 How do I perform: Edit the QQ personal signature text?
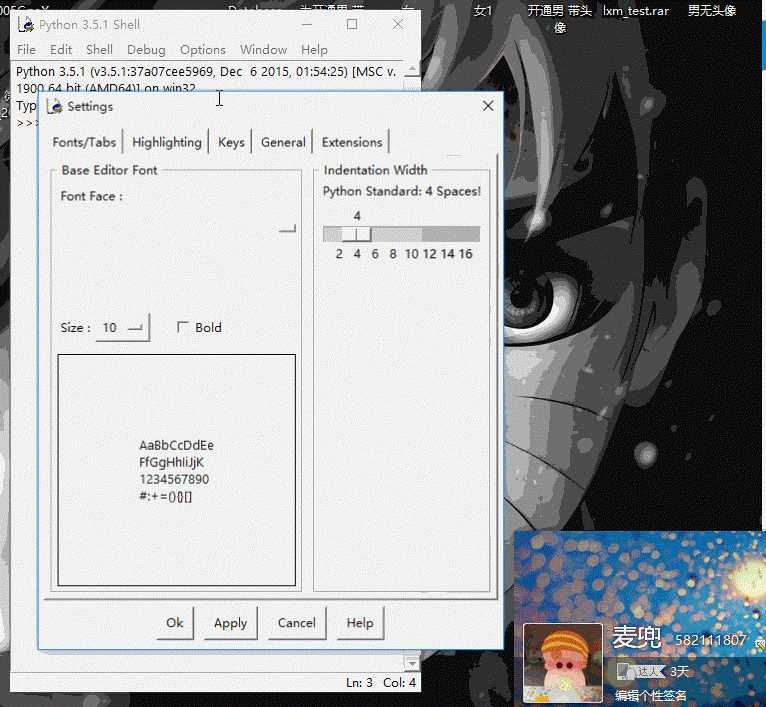click(650, 695)
